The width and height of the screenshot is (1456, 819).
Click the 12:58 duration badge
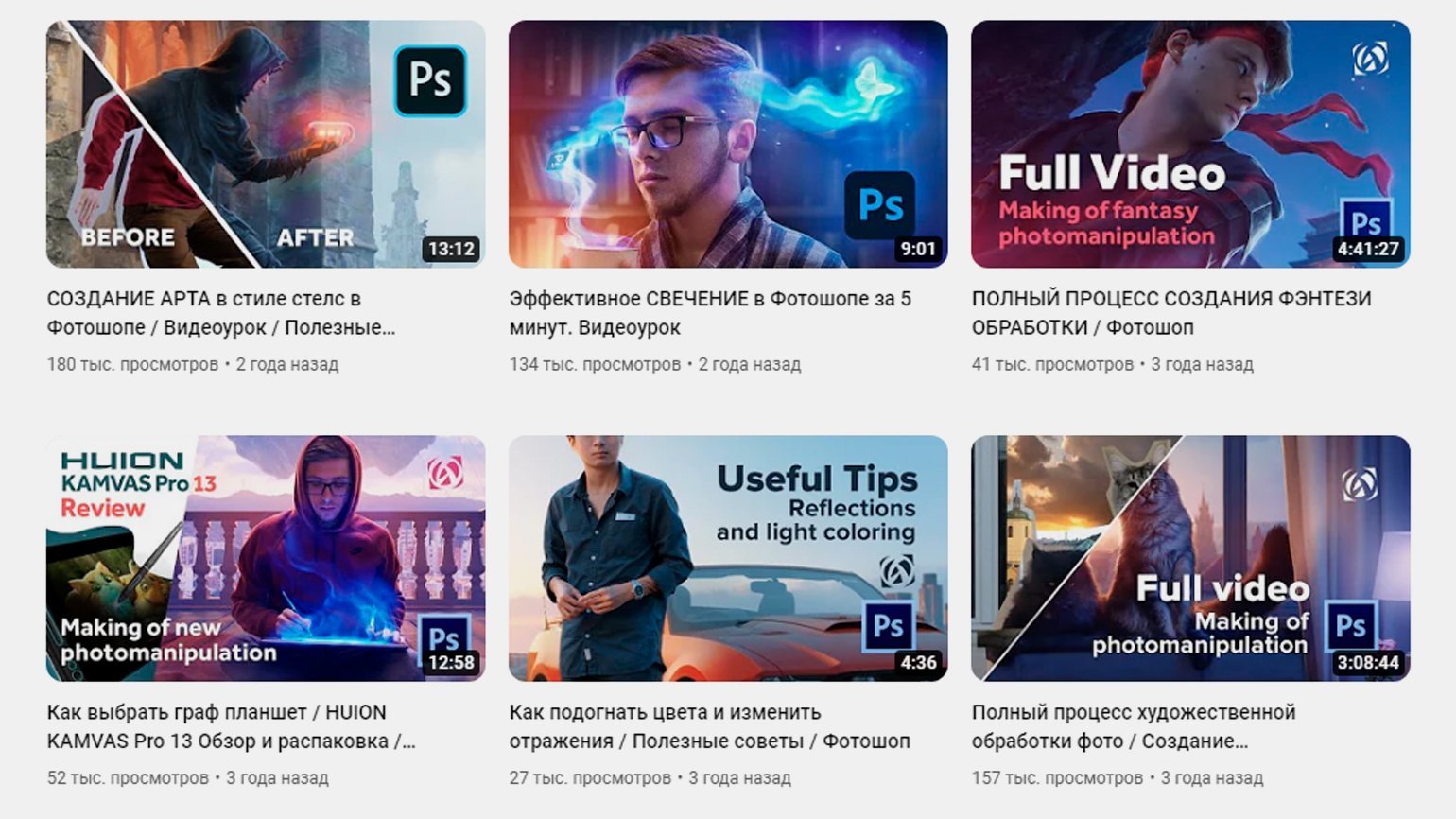coord(451,663)
